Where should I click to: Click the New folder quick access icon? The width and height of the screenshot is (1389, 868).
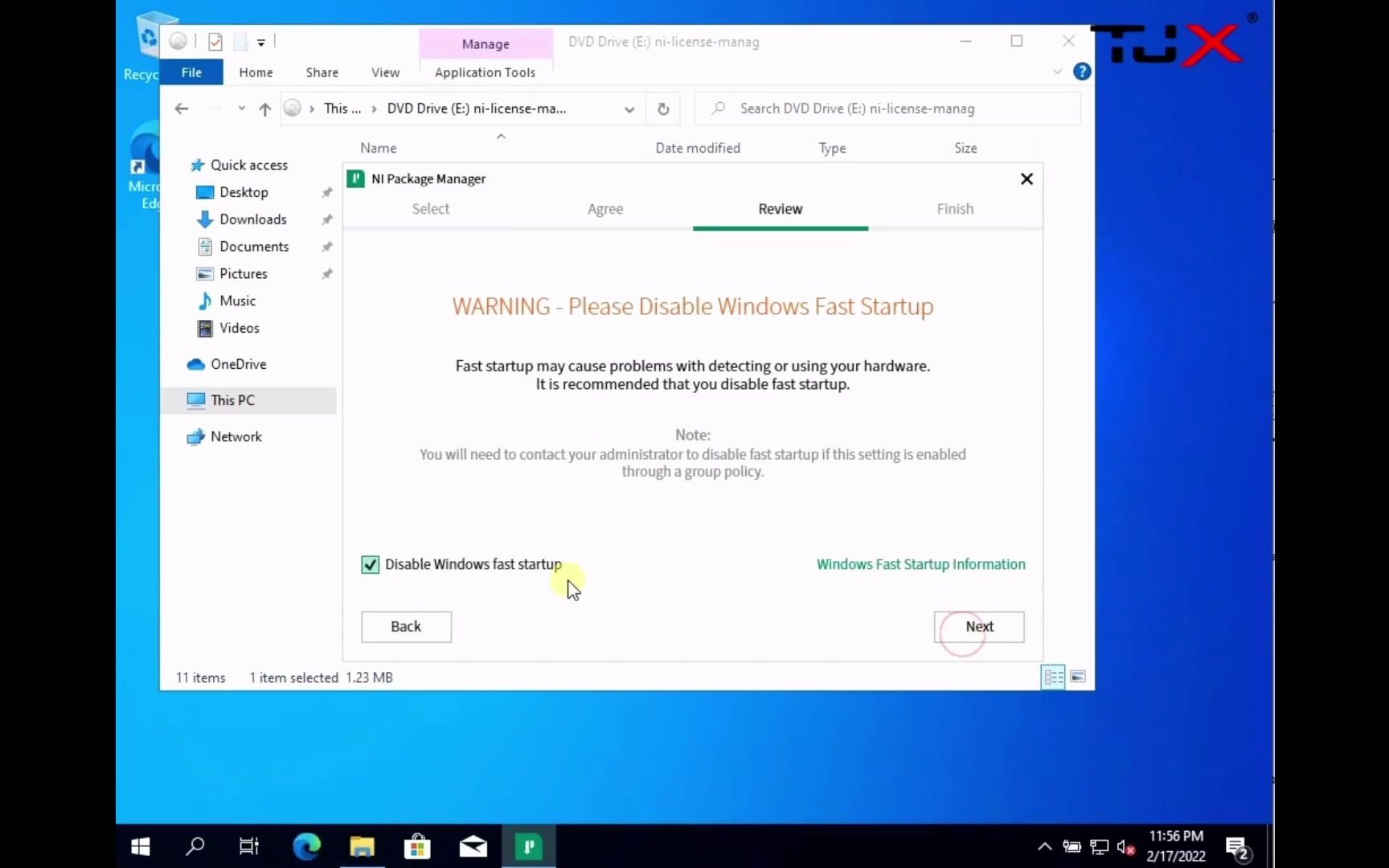pyautogui.click(x=240, y=42)
